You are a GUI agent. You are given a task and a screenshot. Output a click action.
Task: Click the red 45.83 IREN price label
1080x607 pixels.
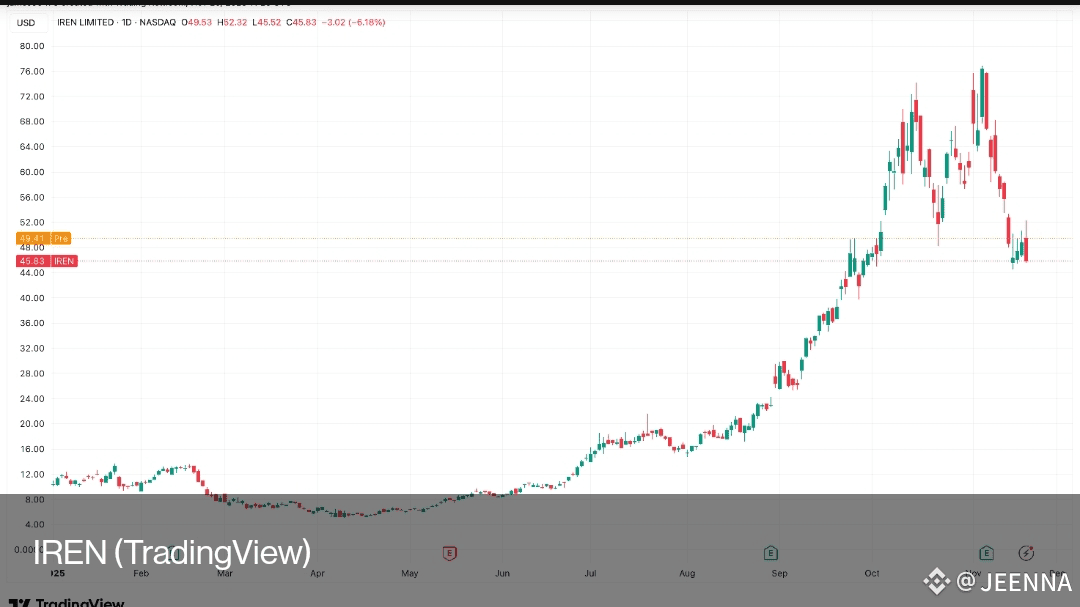coord(47,261)
